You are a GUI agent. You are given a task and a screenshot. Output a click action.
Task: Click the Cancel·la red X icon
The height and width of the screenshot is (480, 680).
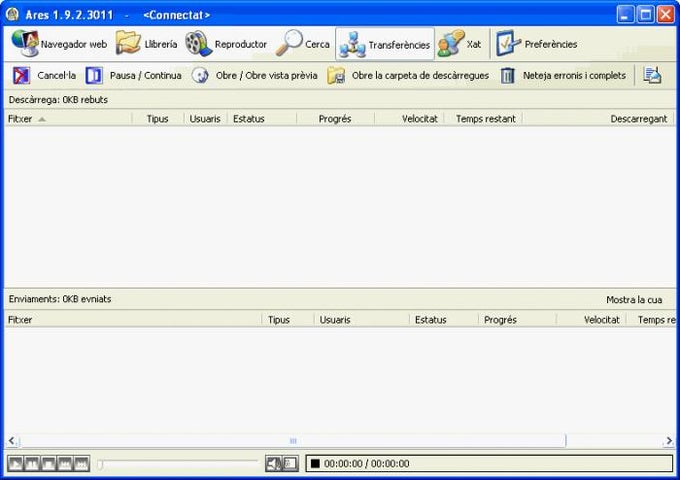(x=21, y=75)
